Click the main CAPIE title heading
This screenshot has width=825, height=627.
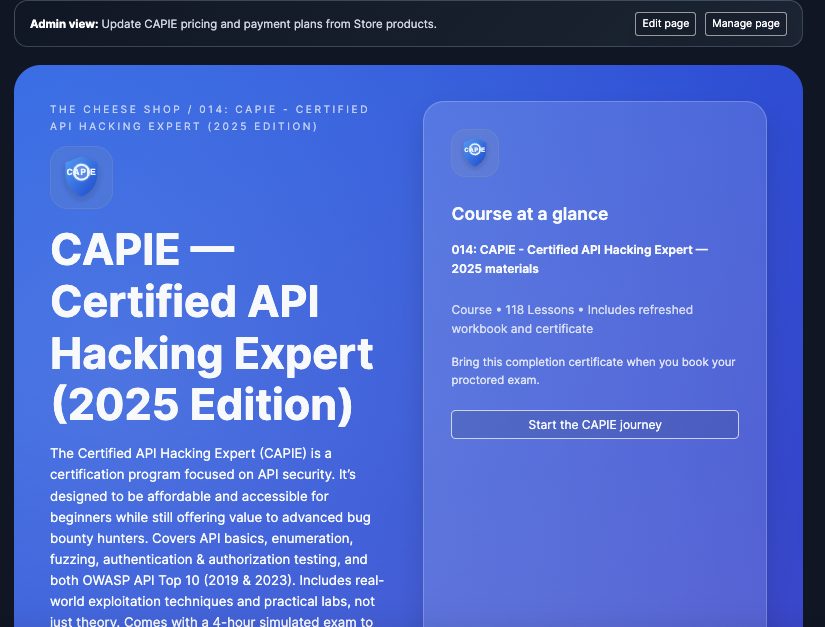(212, 327)
